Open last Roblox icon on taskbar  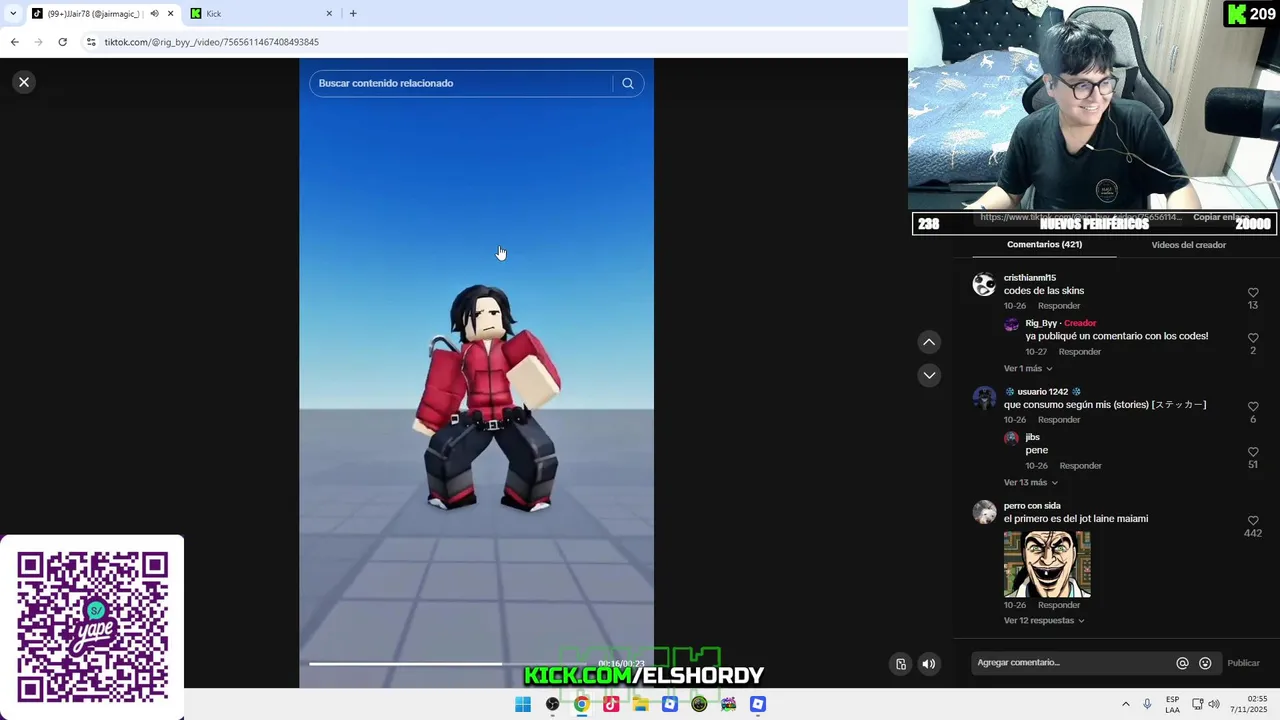point(758,704)
